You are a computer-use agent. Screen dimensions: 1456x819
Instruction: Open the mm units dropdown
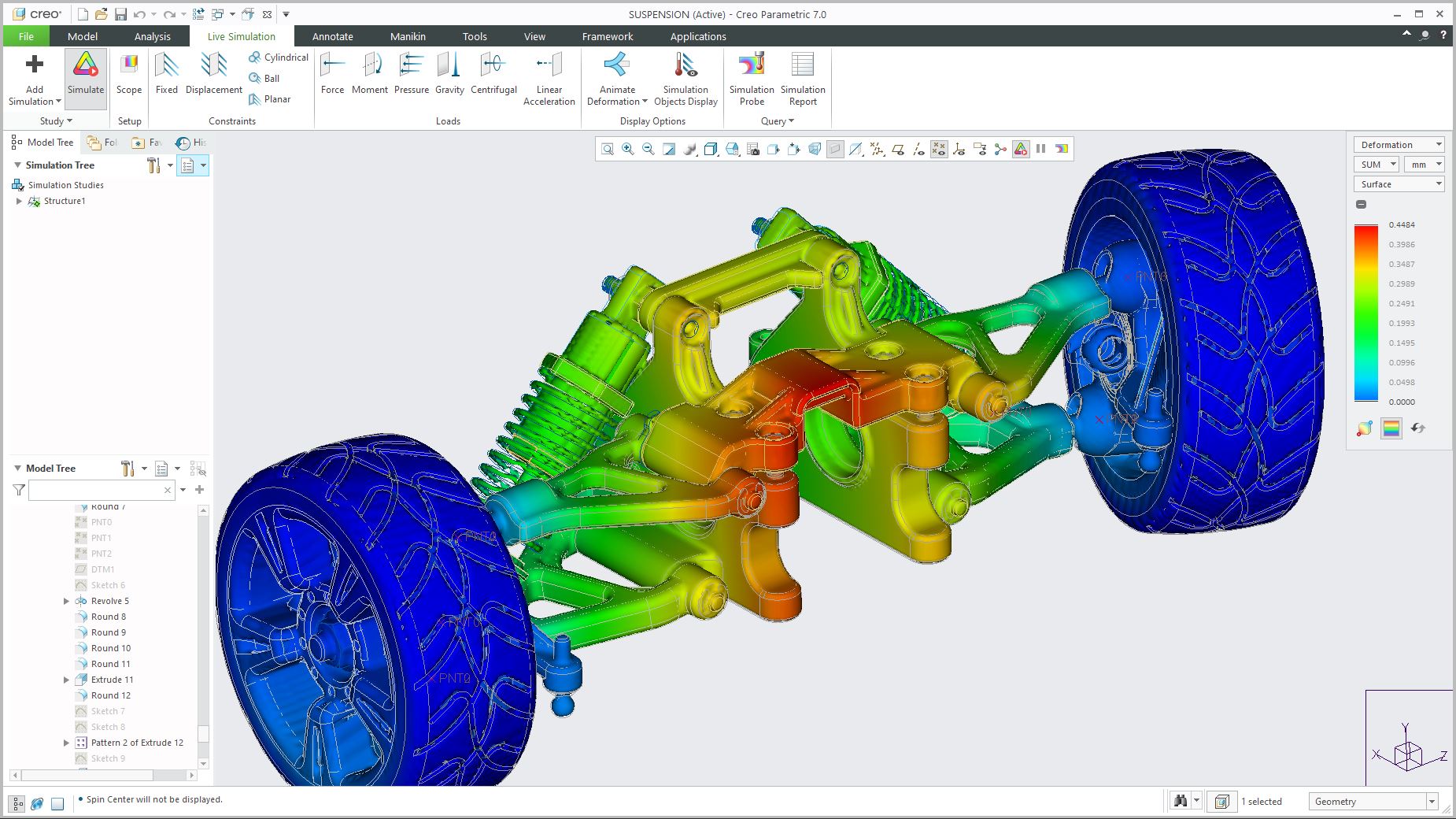click(x=1424, y=165)
